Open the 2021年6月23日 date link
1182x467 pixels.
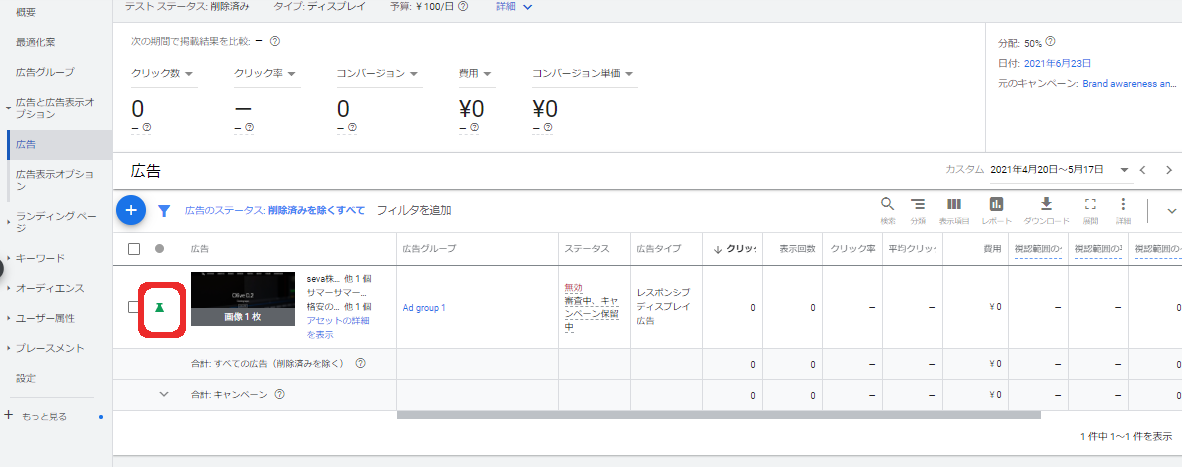pyautogui.click(x=1058, y=63)
